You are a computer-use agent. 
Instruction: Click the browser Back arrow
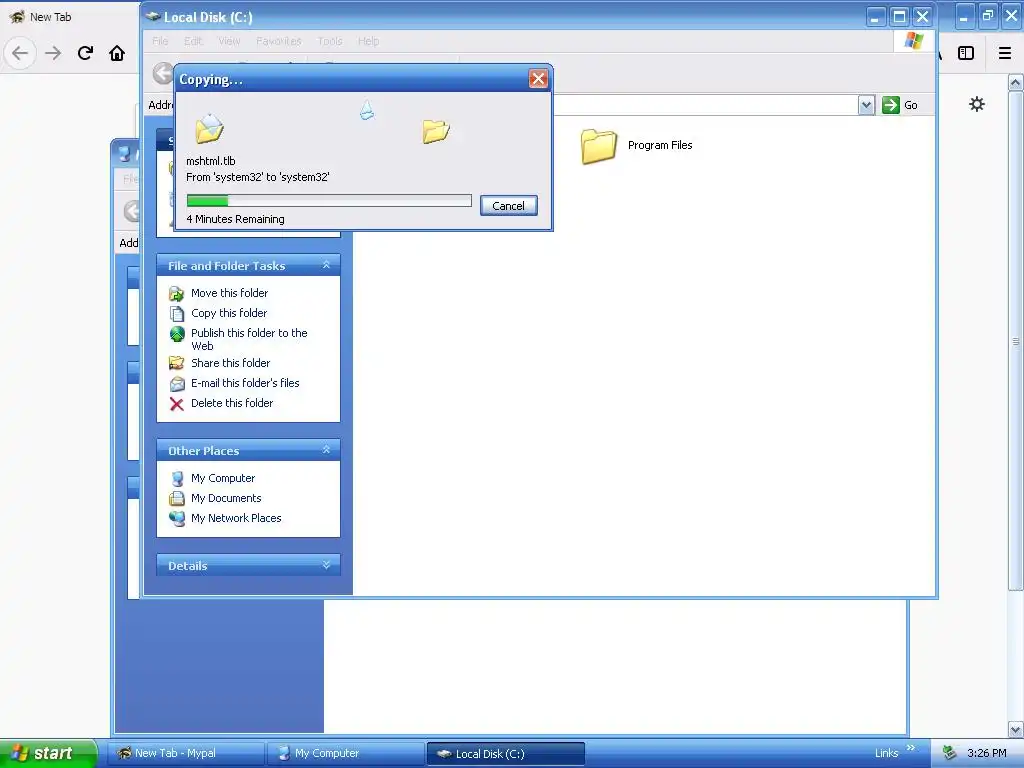click(20, 53)
